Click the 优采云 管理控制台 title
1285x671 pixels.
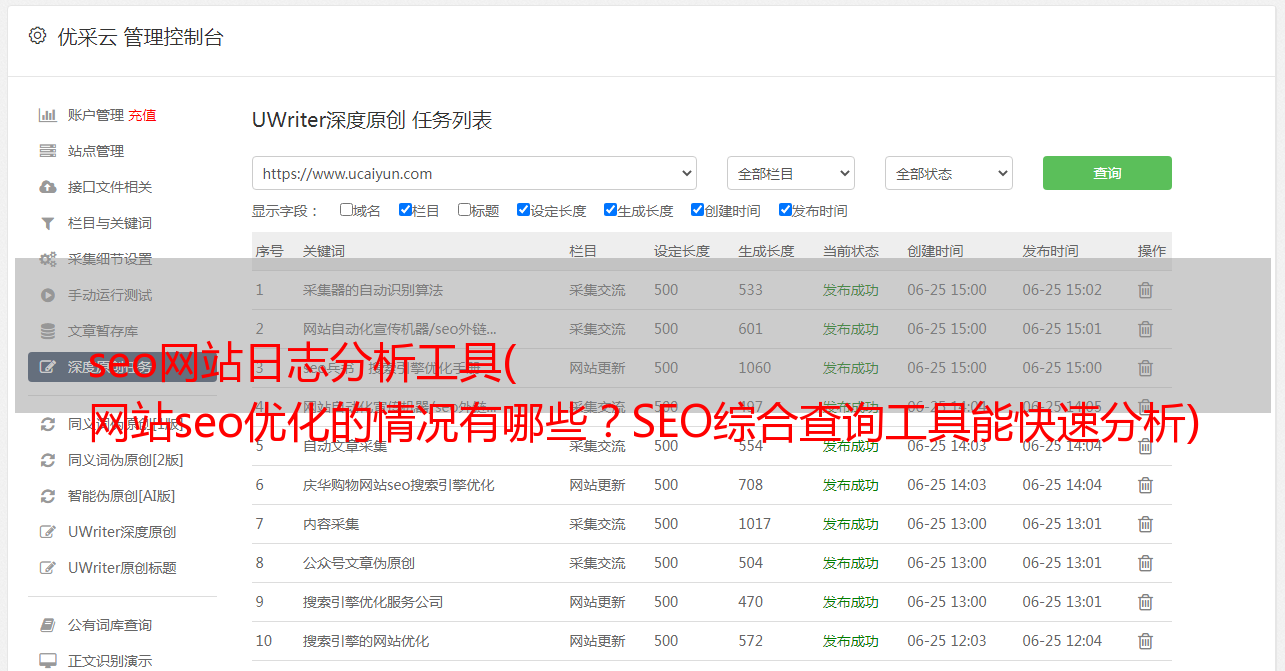pyautogui.click(x=140, y=37)
